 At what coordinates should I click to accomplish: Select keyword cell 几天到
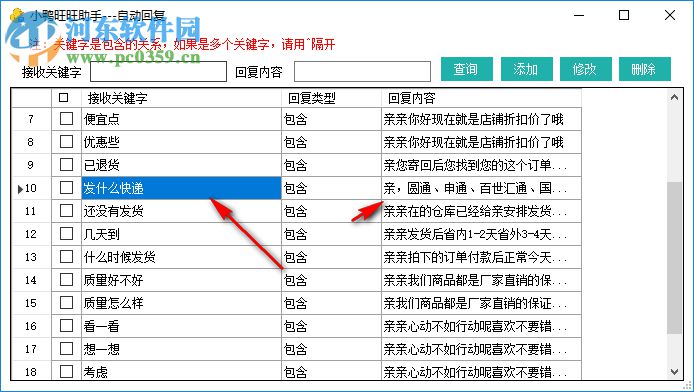click(181, 234)
